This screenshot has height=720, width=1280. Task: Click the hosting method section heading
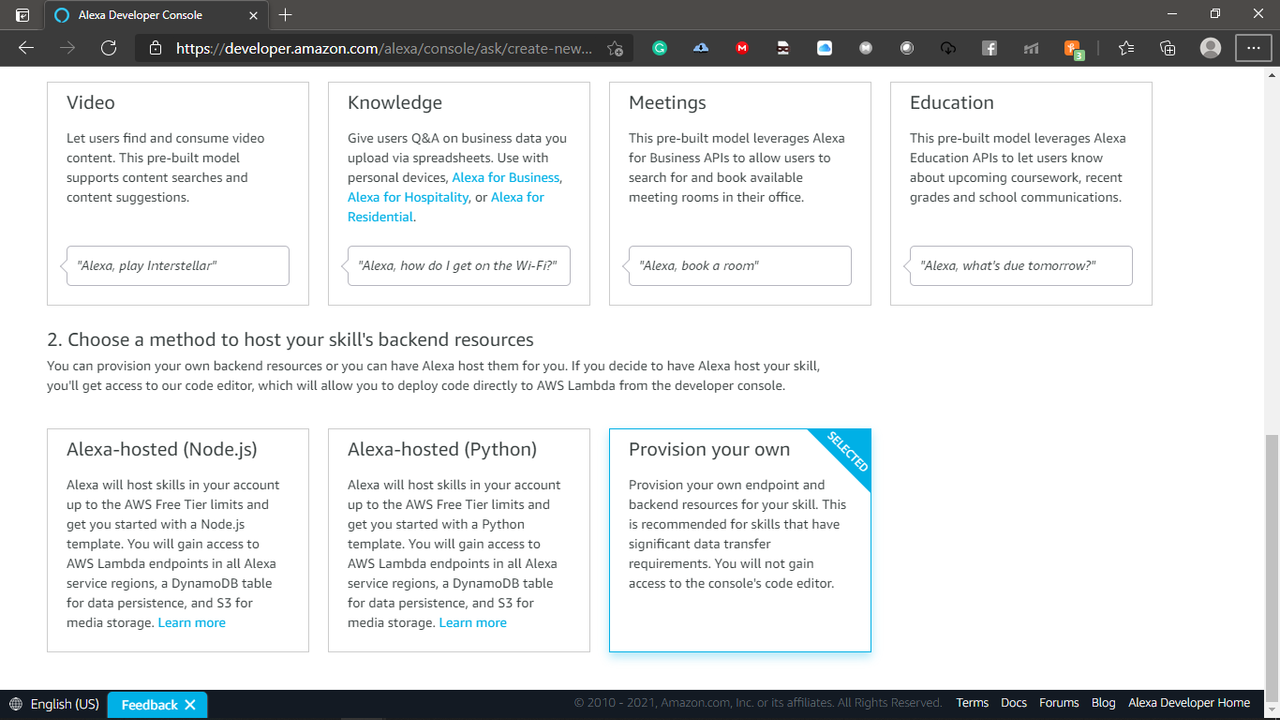point(290,340)
